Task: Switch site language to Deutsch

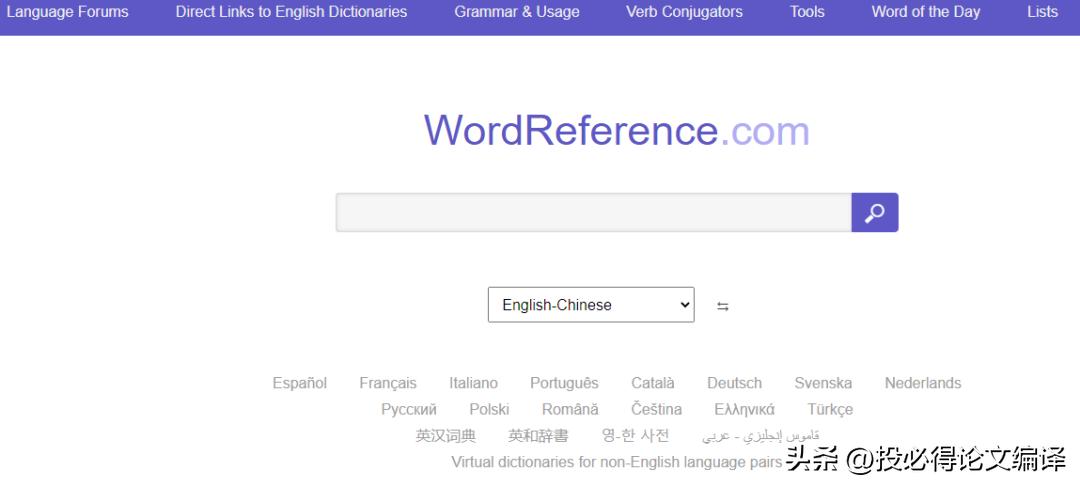Action: (734, 383)
